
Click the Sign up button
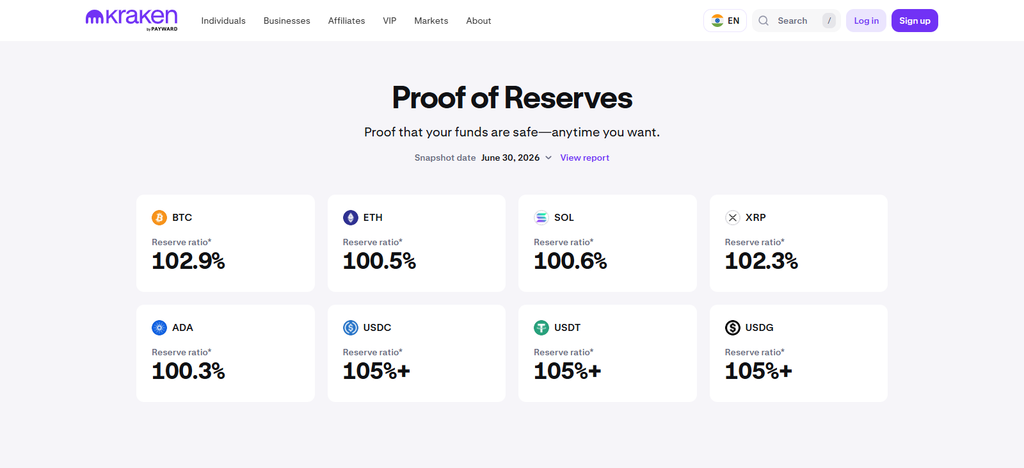(x=914, y=21)
